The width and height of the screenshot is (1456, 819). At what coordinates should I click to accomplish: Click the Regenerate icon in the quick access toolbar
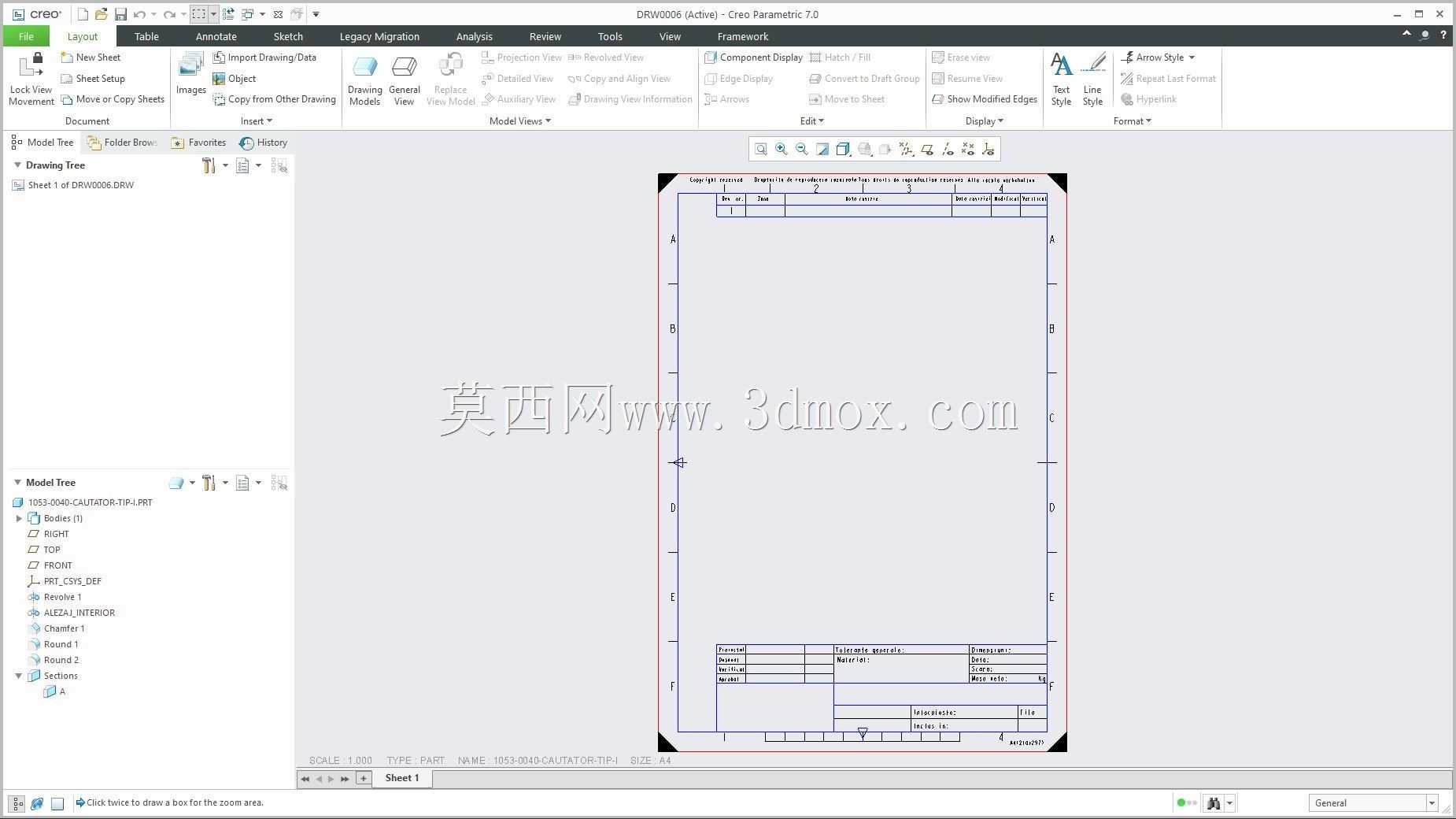pos(227,14)
